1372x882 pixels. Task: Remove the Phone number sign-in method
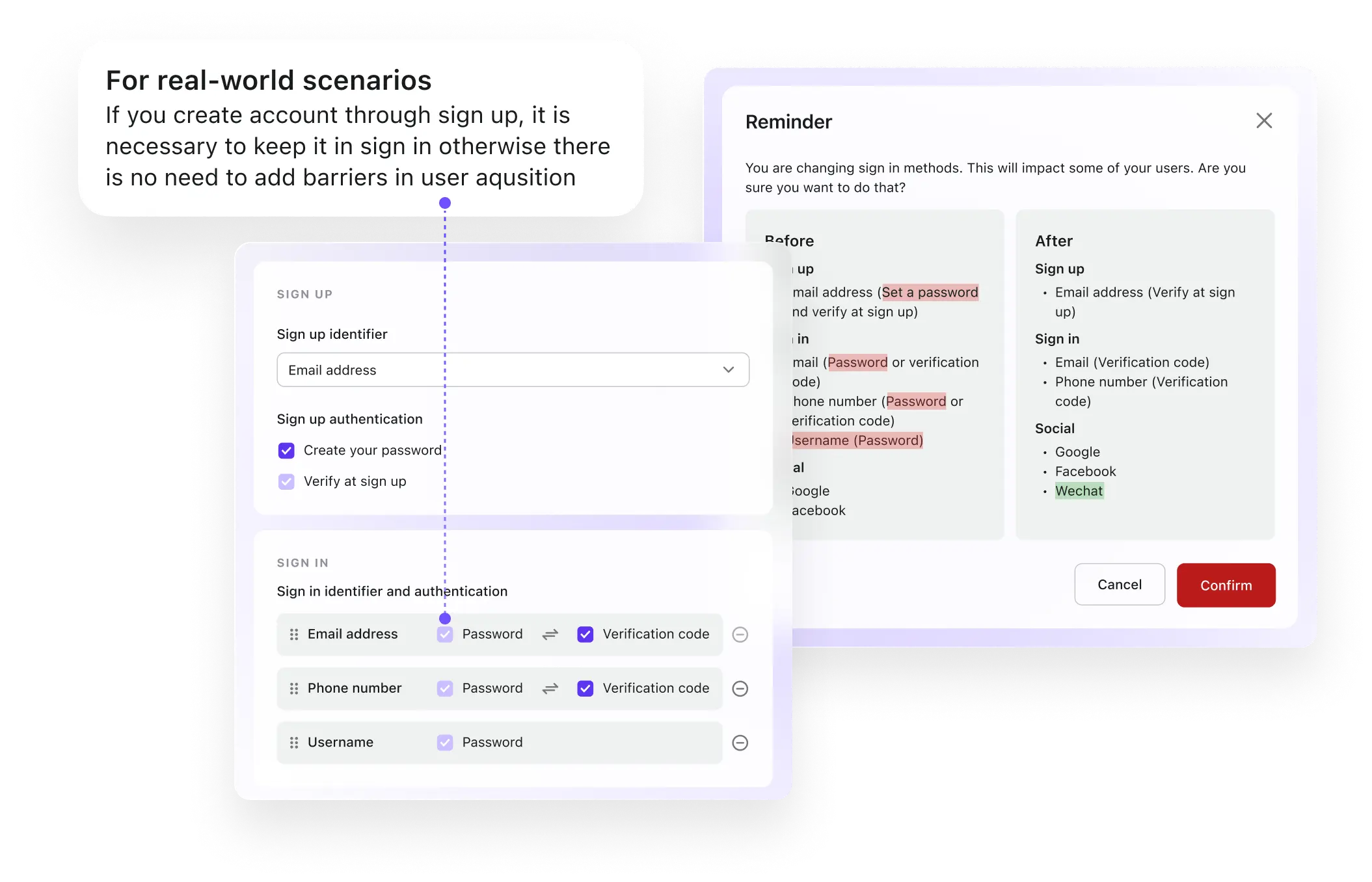pos(740,688)
